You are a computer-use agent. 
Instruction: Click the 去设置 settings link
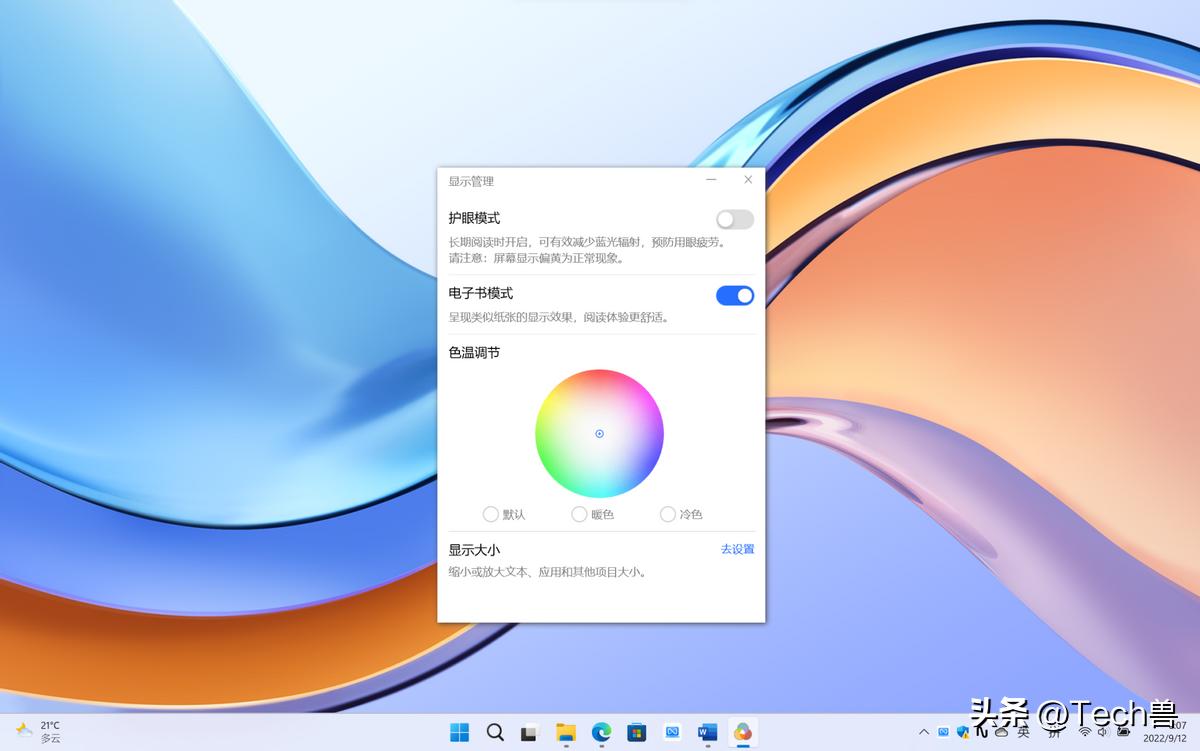tap(736, 549)
